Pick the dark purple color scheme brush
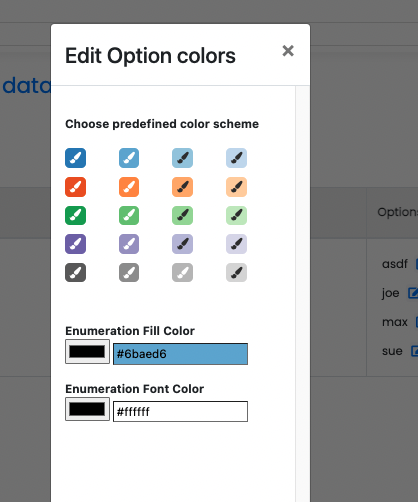 pos(75,244)
